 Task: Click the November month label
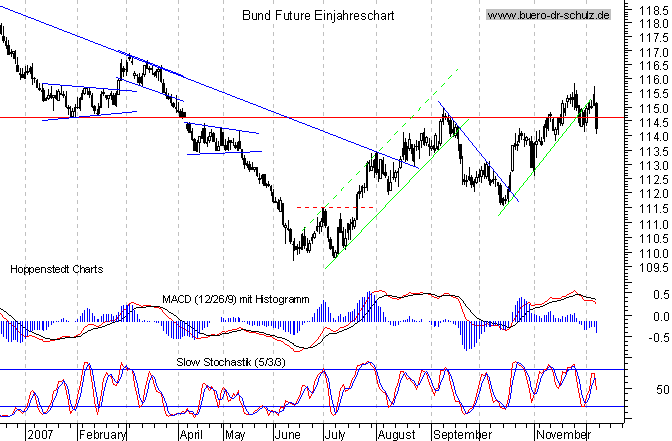[x=555, y=435]
